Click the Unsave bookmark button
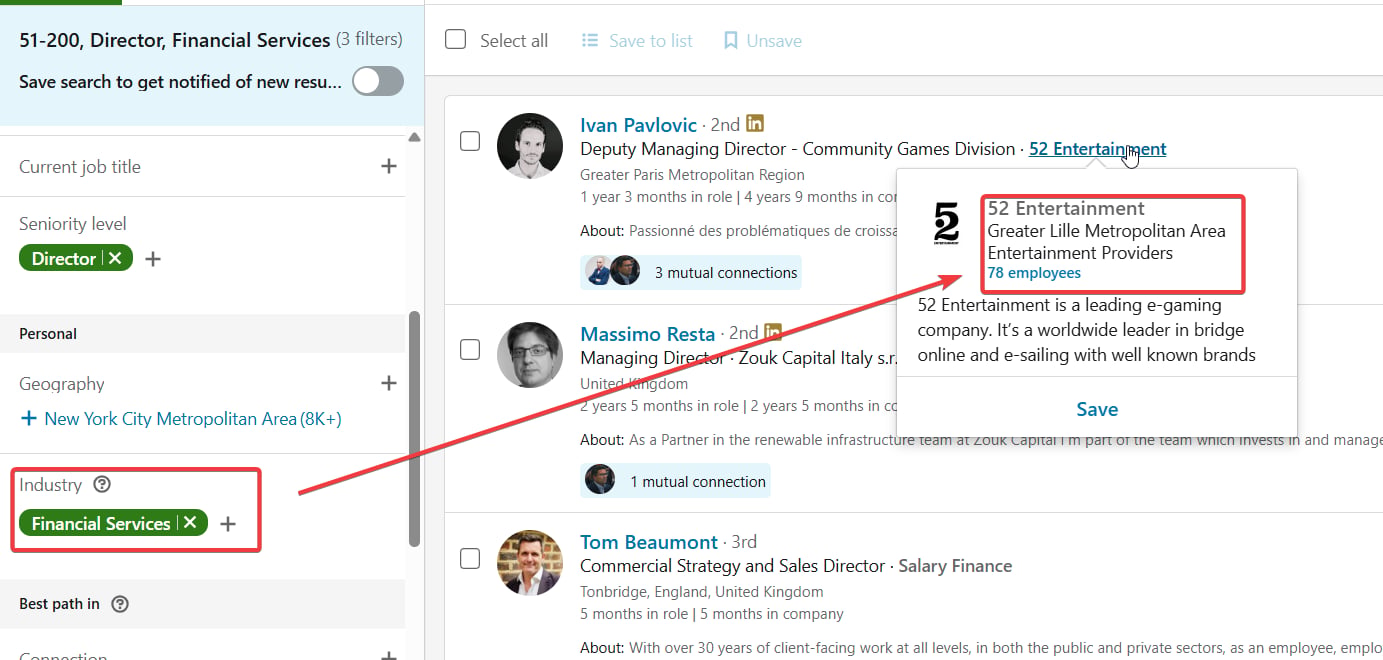Viewport: 1383px width, 660px height. click(762, 41)
